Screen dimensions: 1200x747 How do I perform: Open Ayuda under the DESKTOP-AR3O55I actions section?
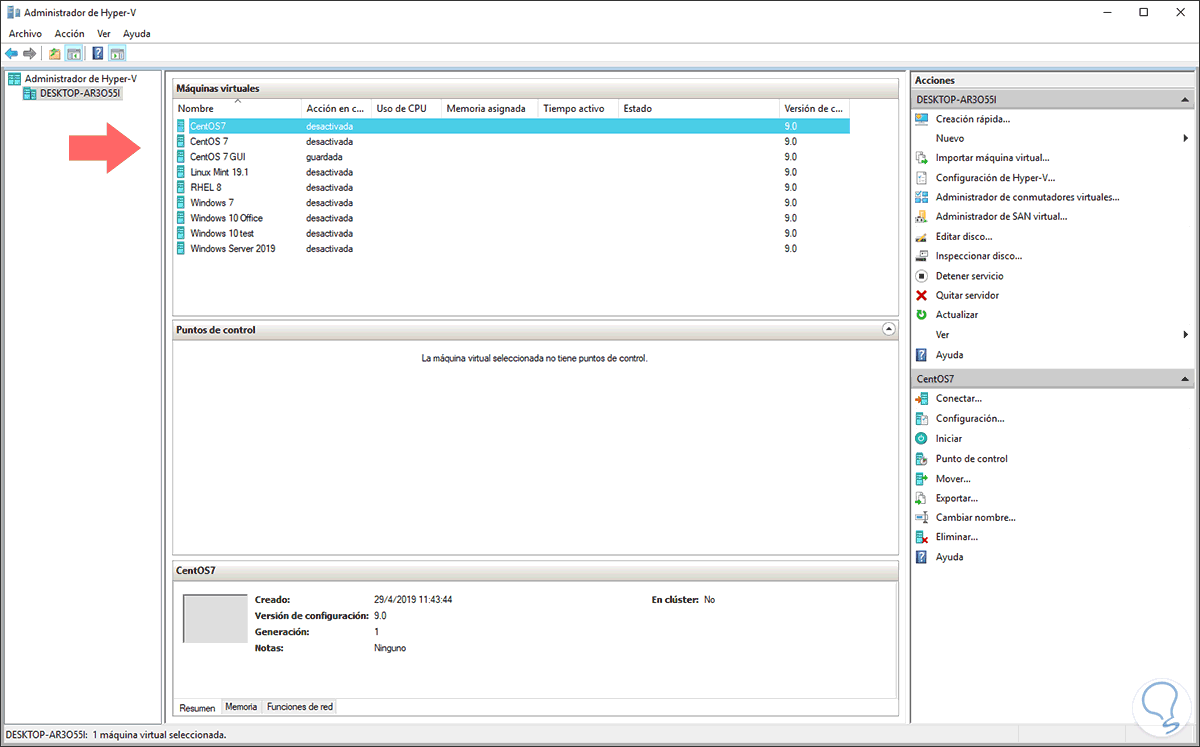950,355
